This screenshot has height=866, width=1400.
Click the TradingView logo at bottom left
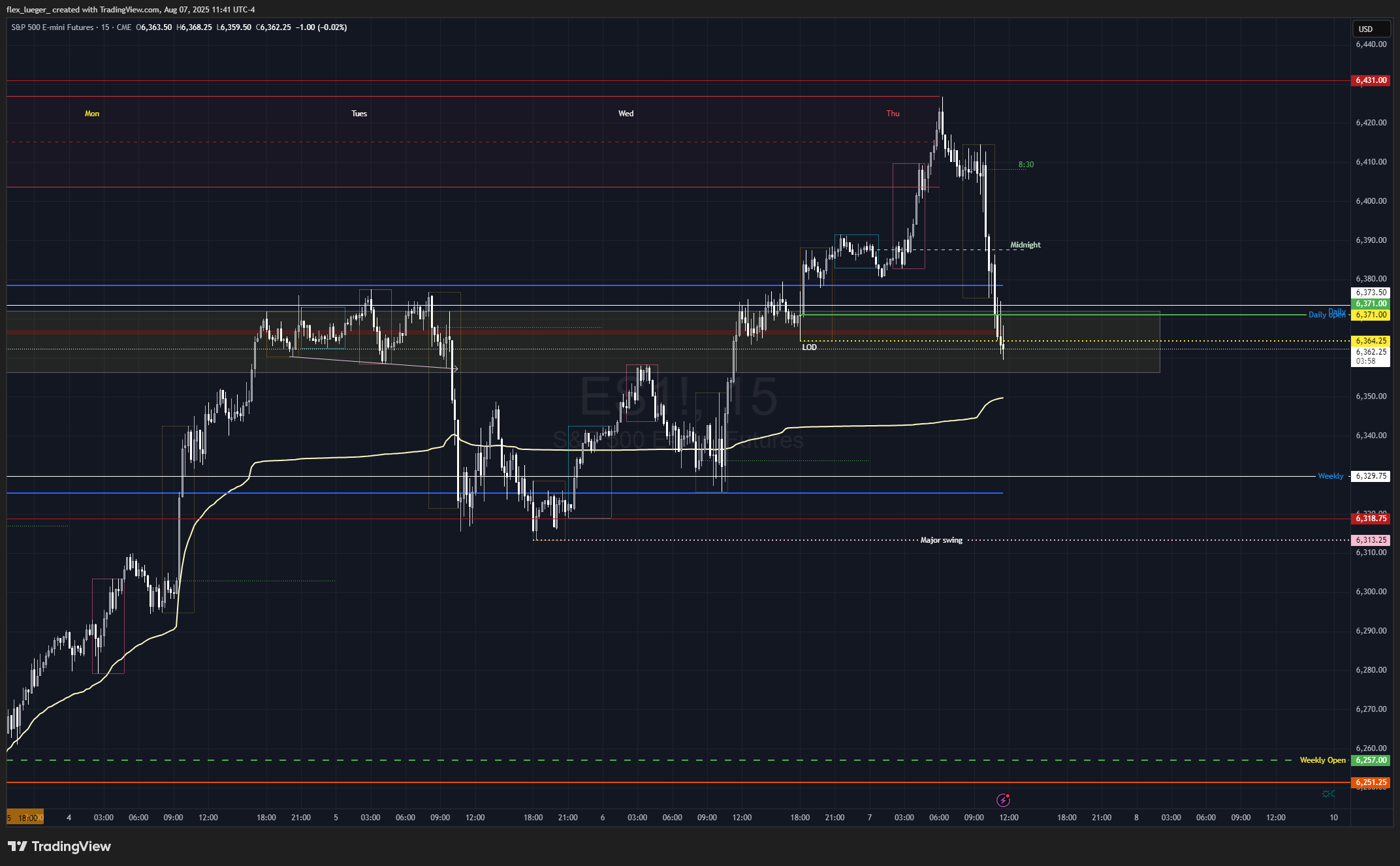tap(59, 846)
